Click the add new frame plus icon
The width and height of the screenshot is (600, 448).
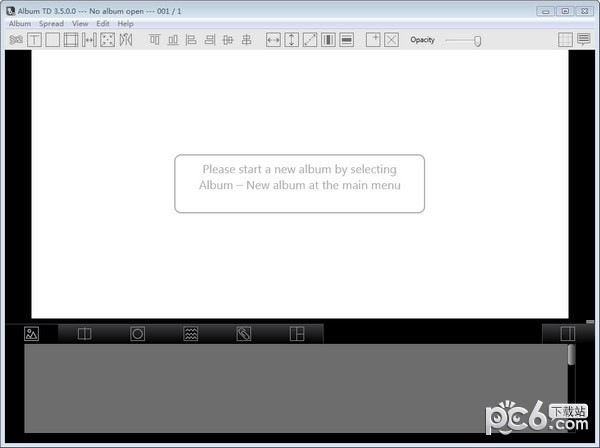click(373, 40)
